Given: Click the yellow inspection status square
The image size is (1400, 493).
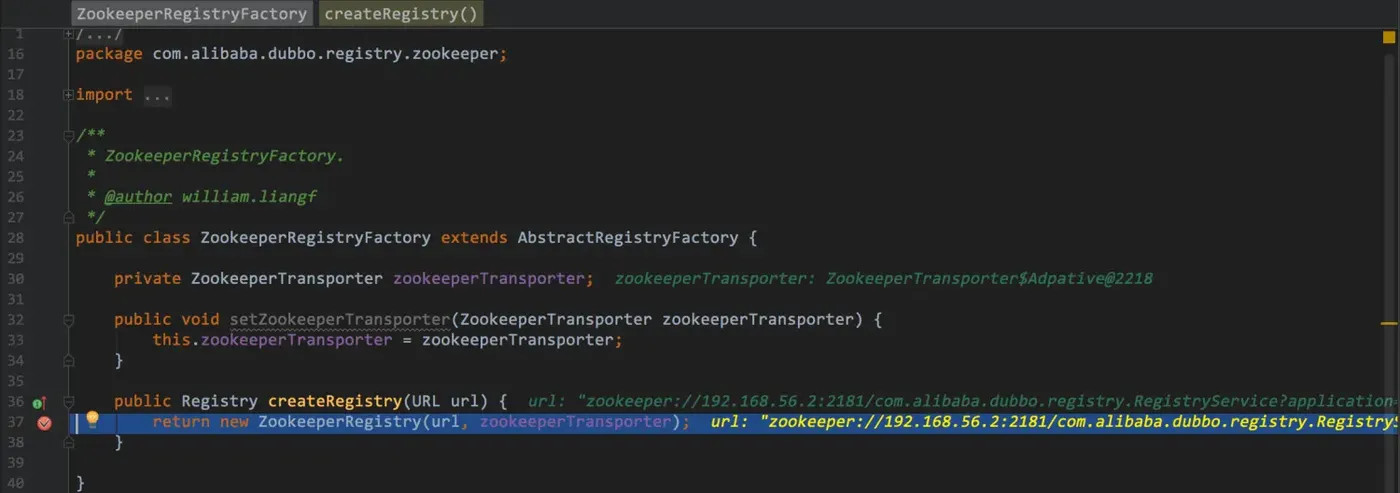Looking at the screenshot, I should 1389,38.
